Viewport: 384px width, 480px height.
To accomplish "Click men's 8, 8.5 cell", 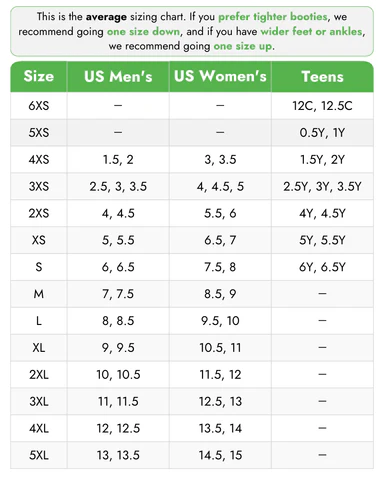I will [x=118, y=321].
